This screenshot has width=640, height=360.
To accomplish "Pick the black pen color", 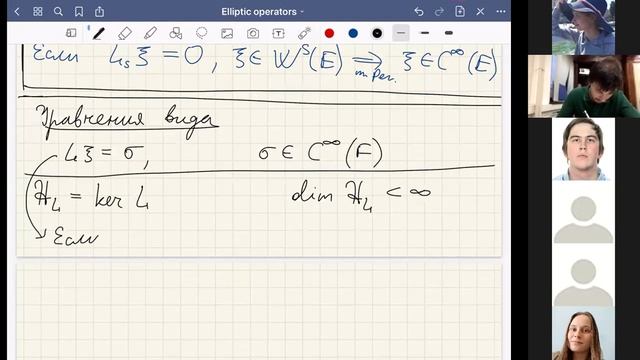I will pos(378,33).
